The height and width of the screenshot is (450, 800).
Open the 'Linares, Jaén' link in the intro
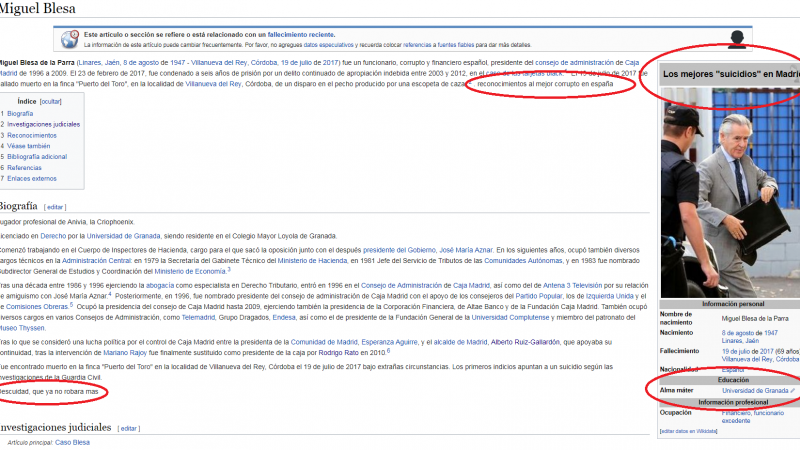(99, 63)
